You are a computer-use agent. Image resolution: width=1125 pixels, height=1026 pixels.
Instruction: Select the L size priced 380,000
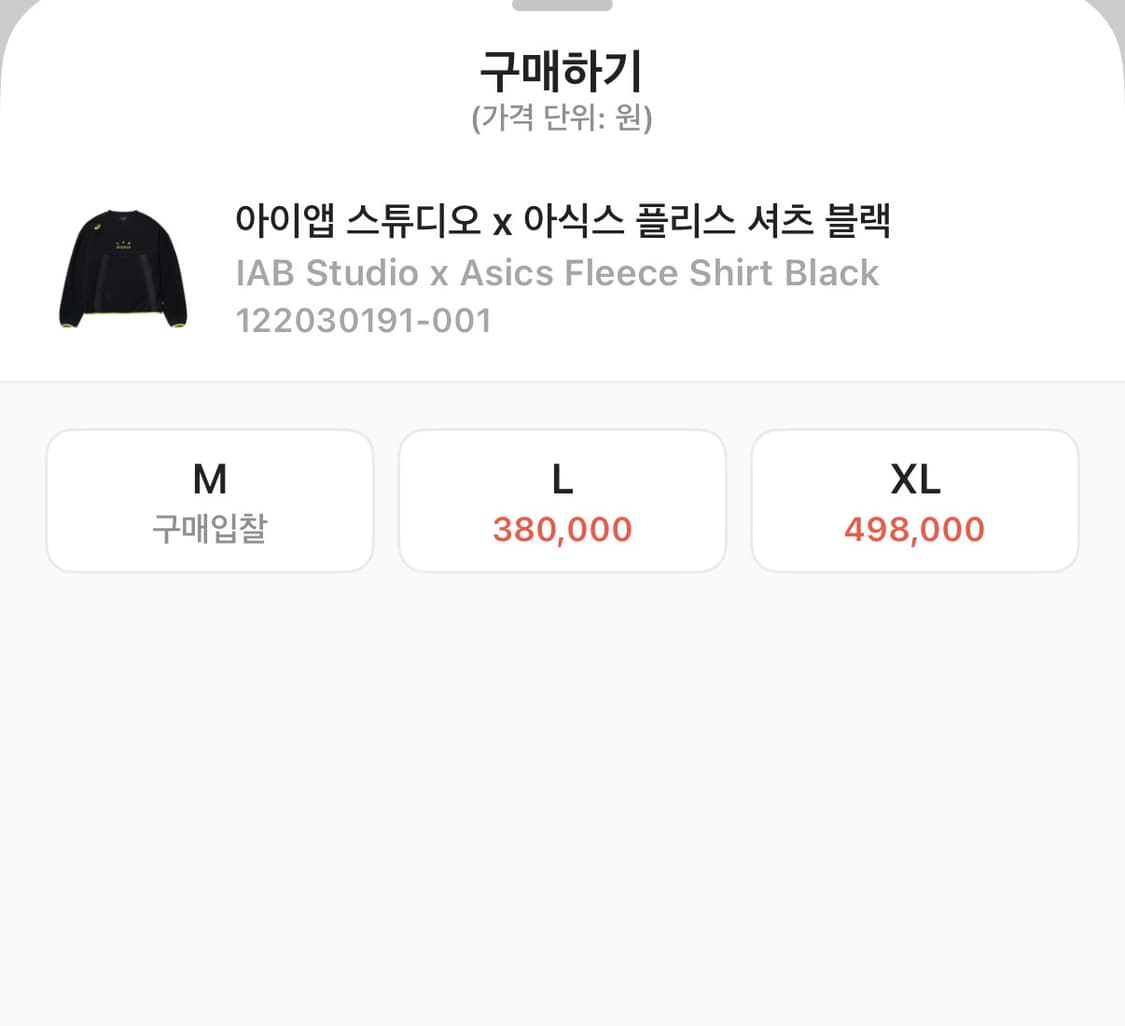pos(562,500)
